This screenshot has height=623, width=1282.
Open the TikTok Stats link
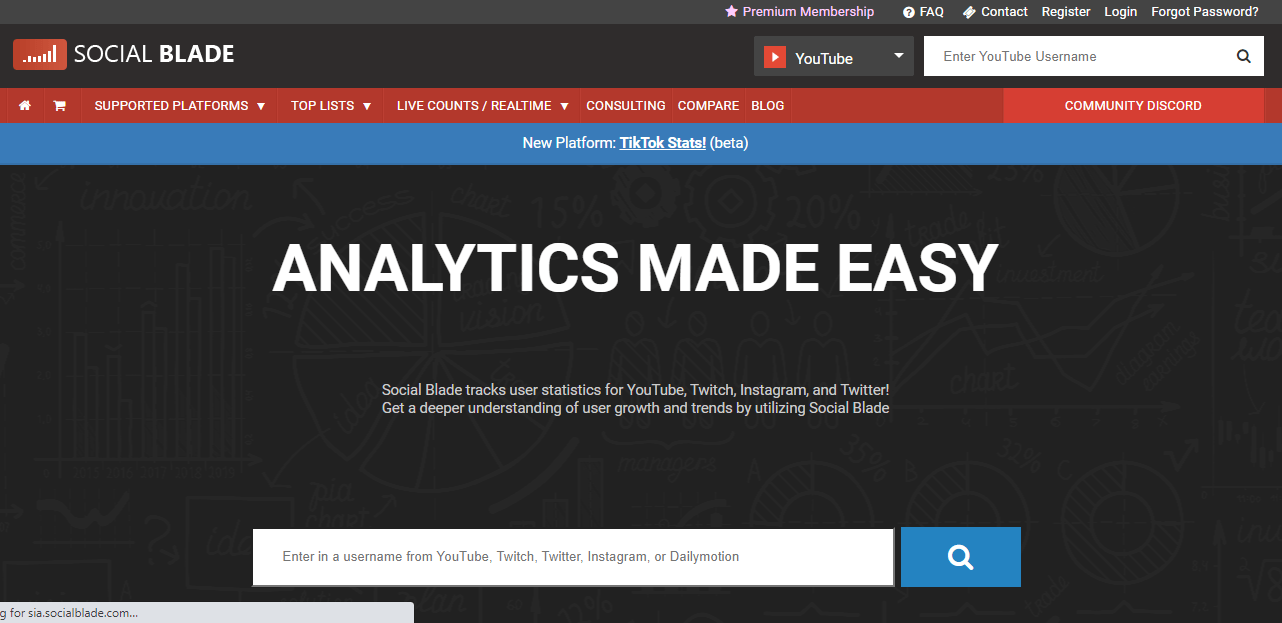coord(663,143)
